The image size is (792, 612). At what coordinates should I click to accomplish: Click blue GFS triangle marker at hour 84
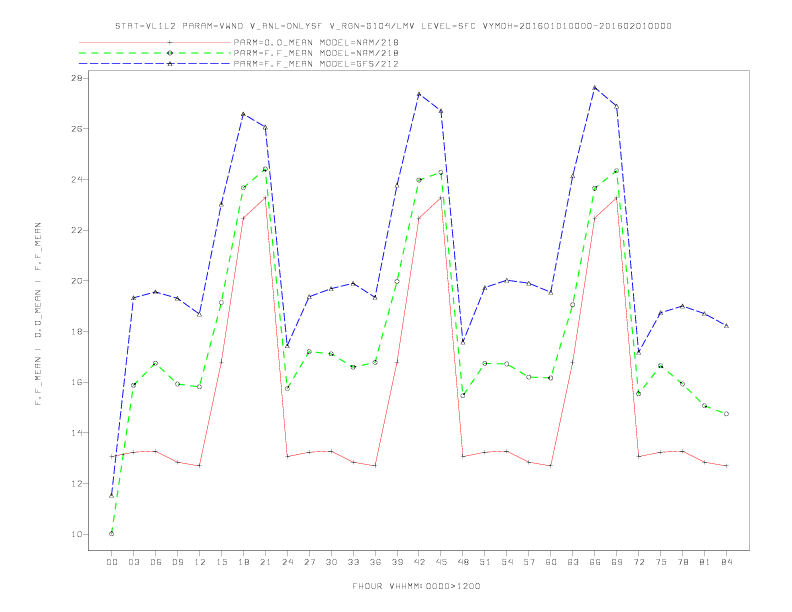(726, 326)
